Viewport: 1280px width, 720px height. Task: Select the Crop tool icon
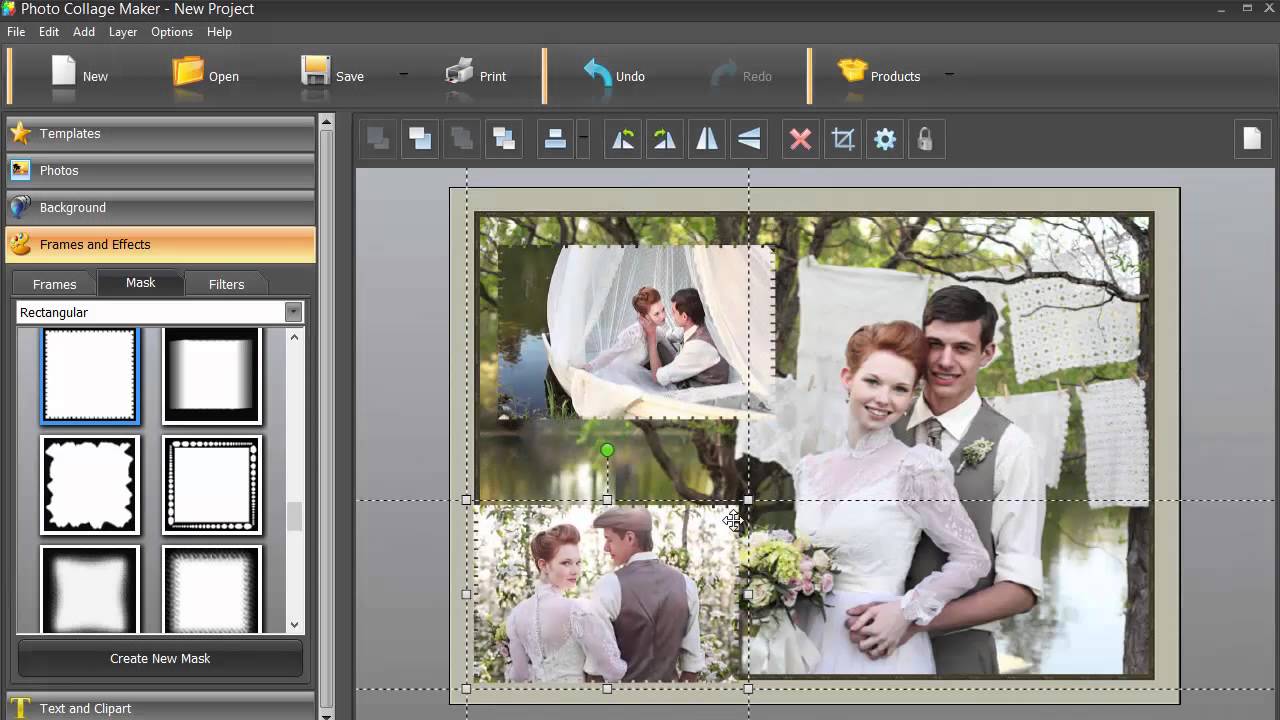(843, 139)
